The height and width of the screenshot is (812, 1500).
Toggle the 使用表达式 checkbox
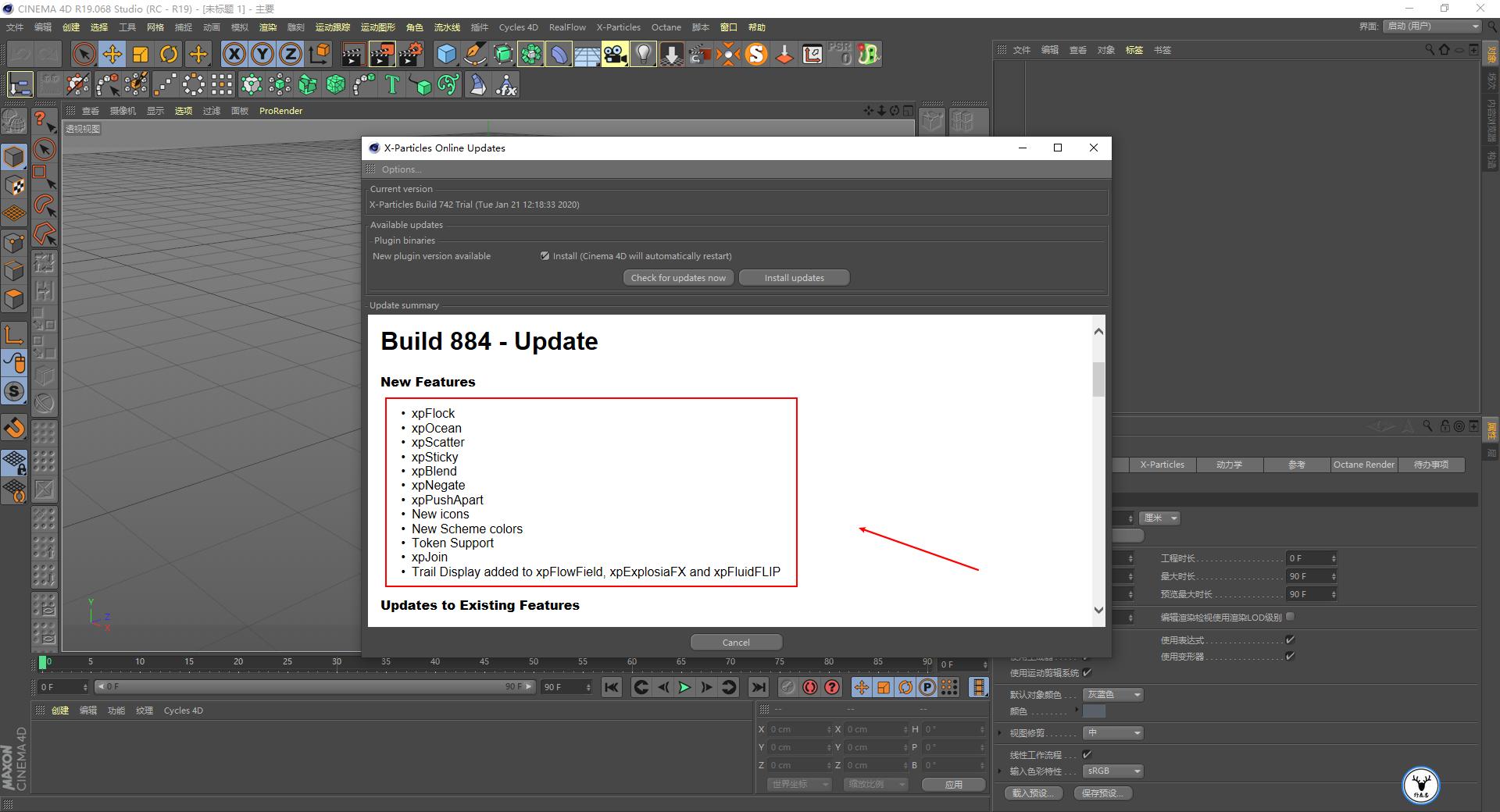click(x=1290, y=640)
